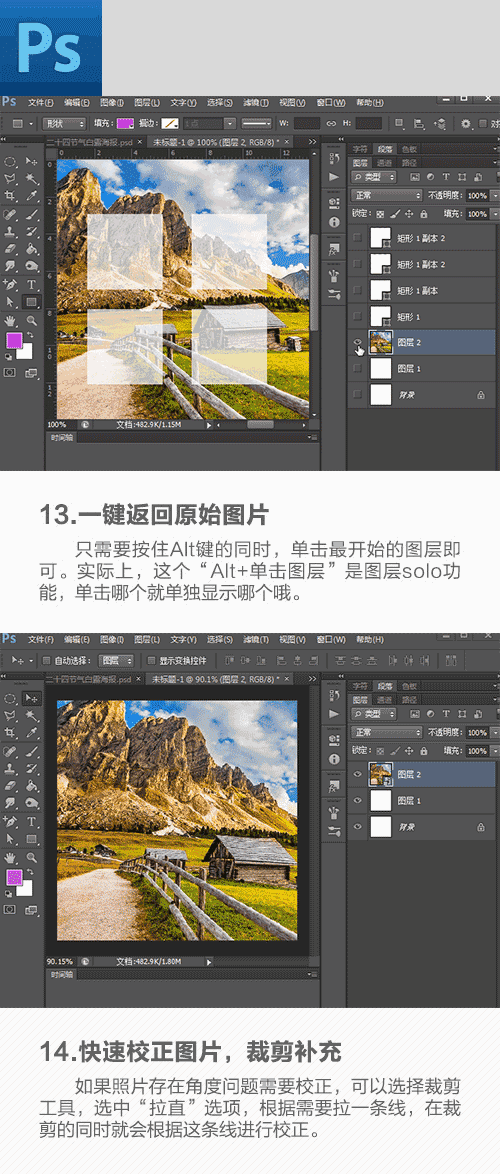The image size is (500, 1174).
Task: Select the first 矩形 1 副本 2 layer row
Action: tap(423, 238)
